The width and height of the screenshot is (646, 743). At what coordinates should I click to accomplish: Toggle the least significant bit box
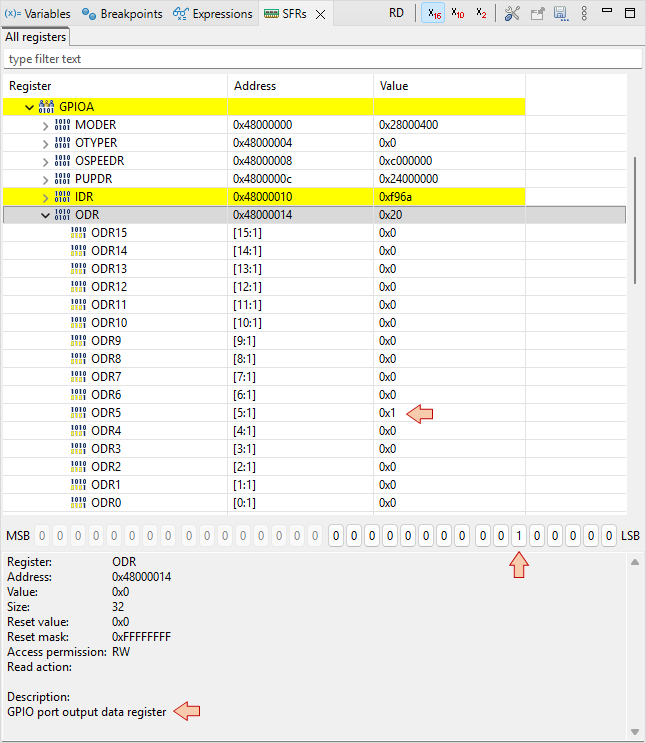(x=609, y=536)
